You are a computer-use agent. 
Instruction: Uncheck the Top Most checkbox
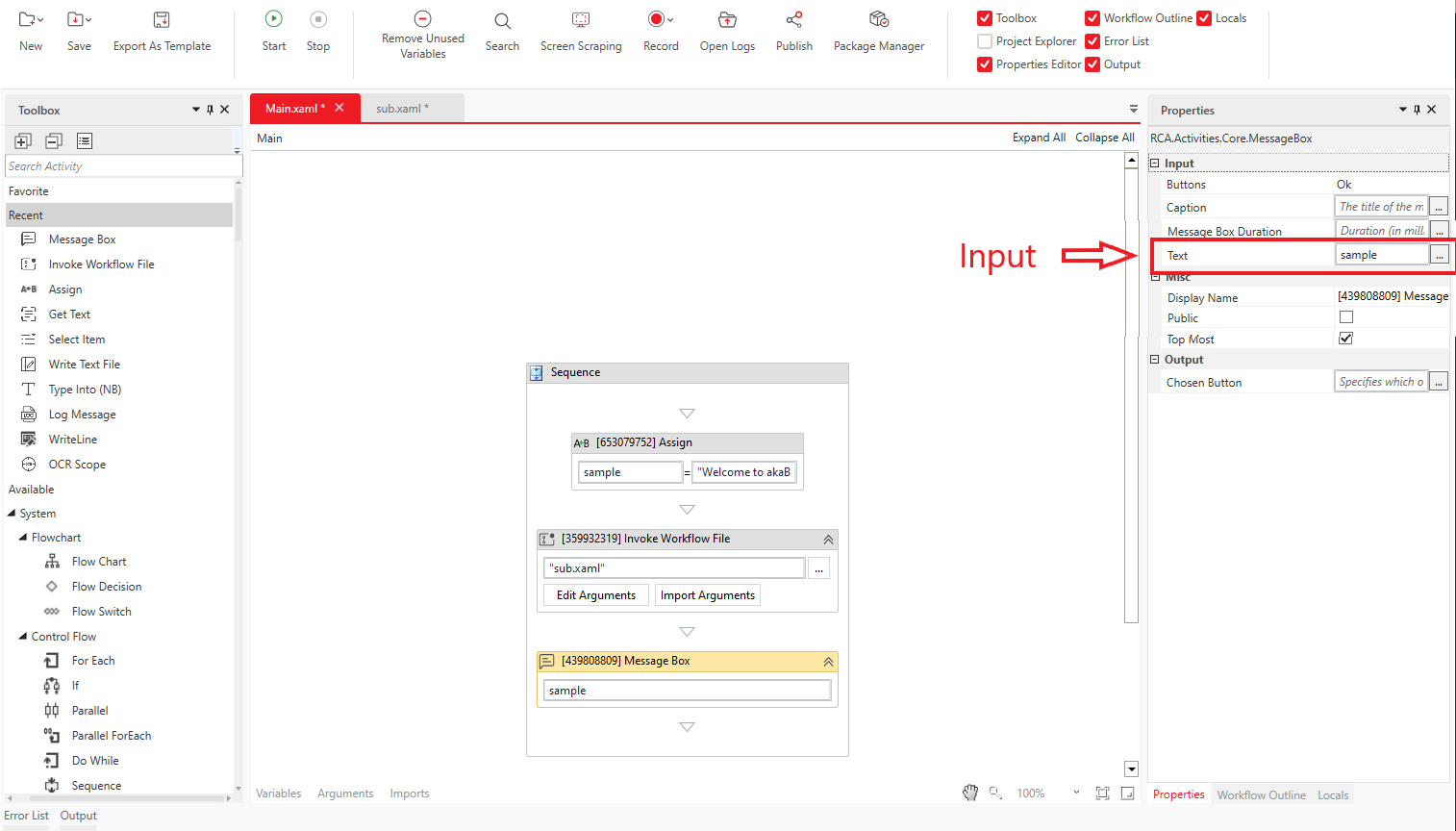pyautogui.click(x=1346, y=339)
